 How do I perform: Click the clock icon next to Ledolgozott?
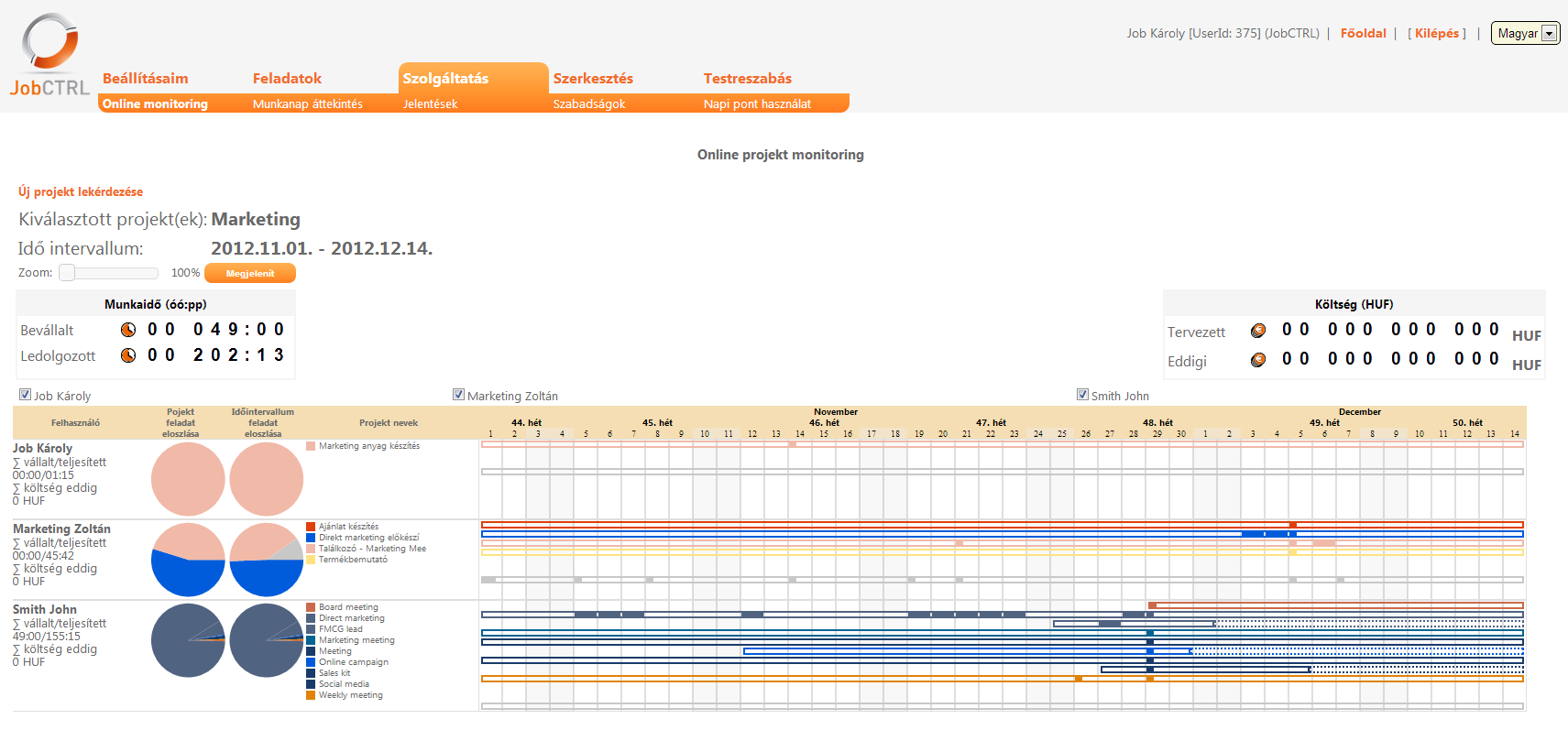click(x=128, y=355)
